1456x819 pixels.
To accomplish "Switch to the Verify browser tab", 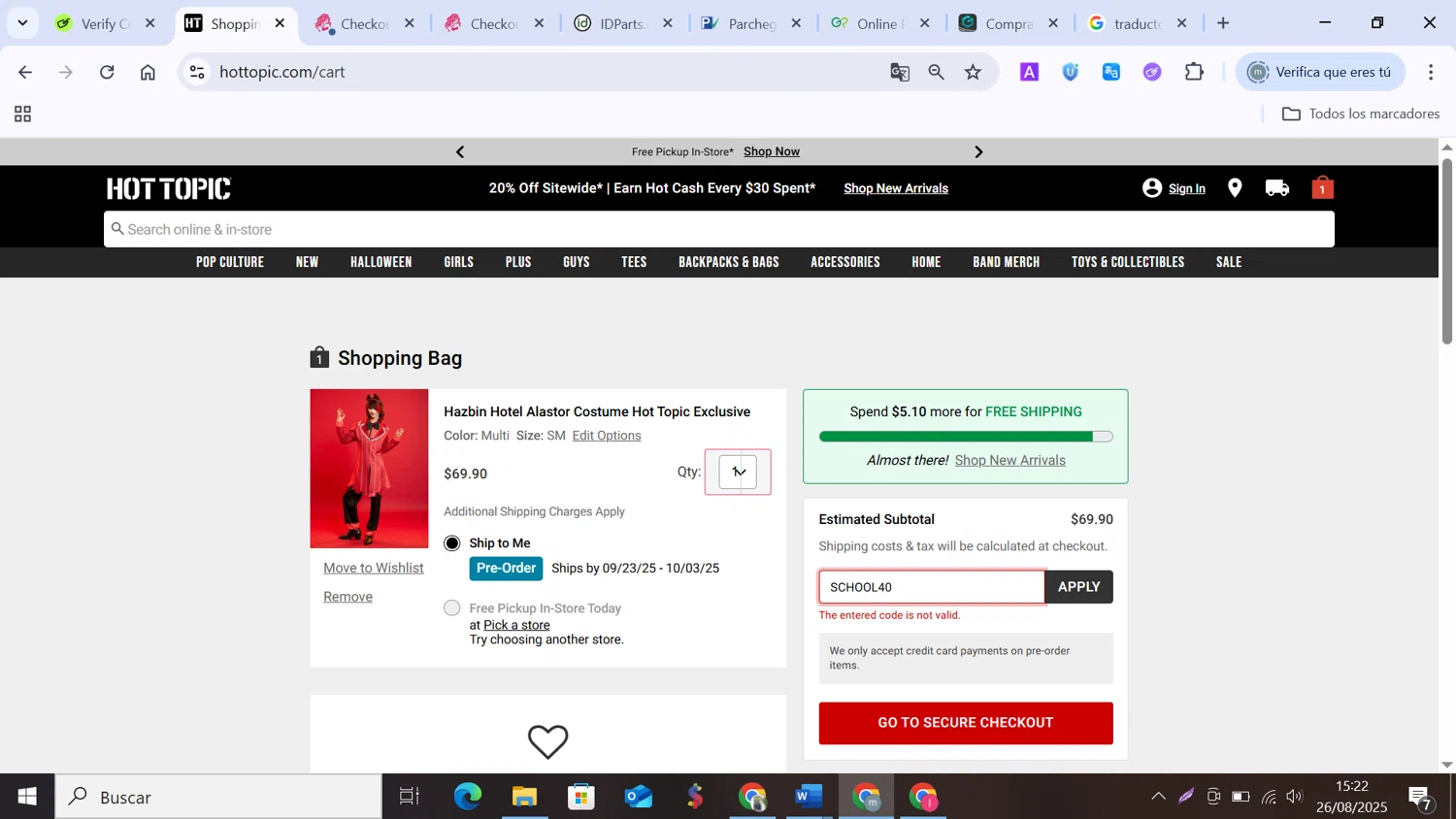I will coord(105,23).
